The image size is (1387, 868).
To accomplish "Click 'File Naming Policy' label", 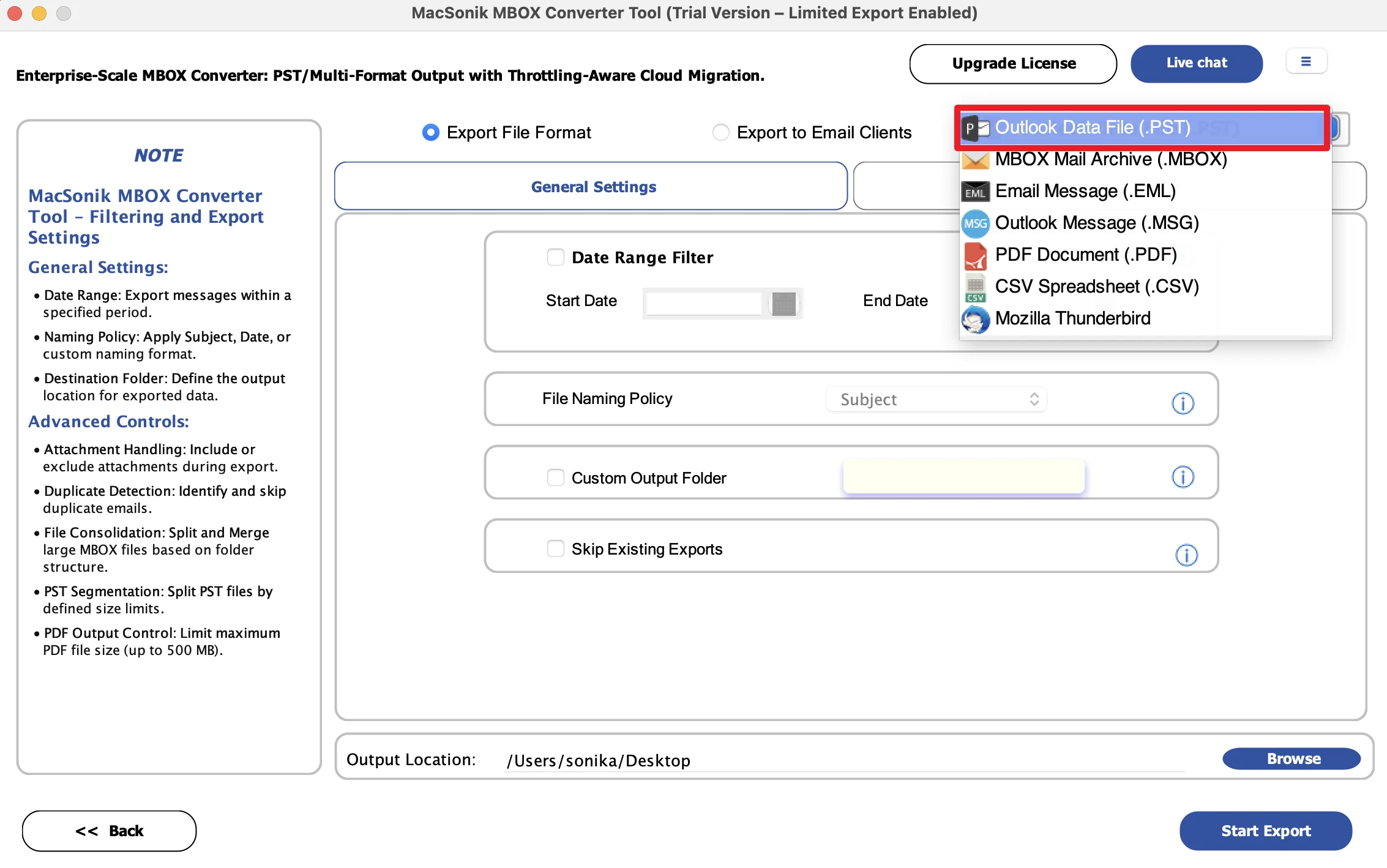I will [x=607, y=398].
